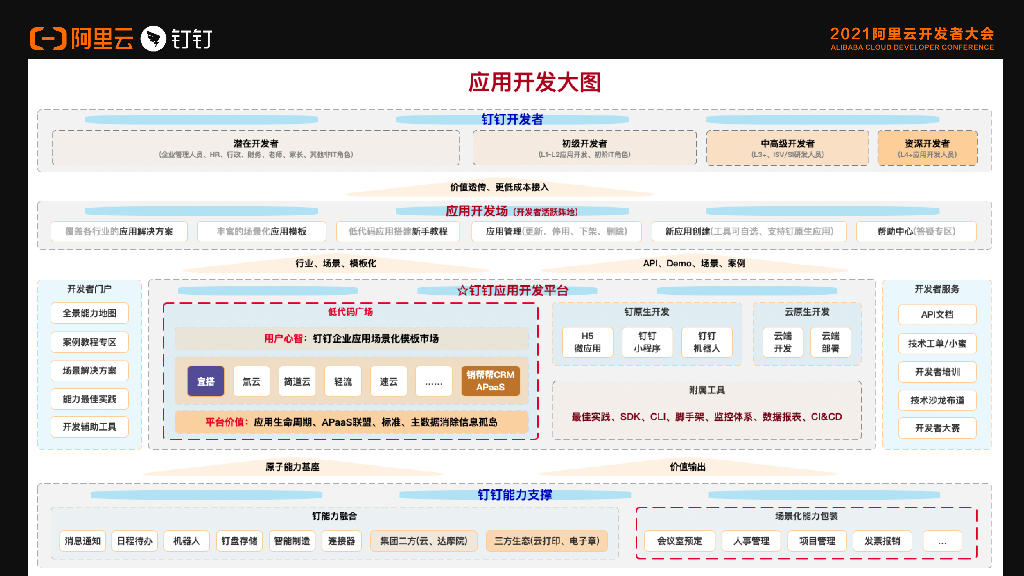Screen dimensions: 1024x576
Task: Select the 简道云 tile
Action: point(297,381)
